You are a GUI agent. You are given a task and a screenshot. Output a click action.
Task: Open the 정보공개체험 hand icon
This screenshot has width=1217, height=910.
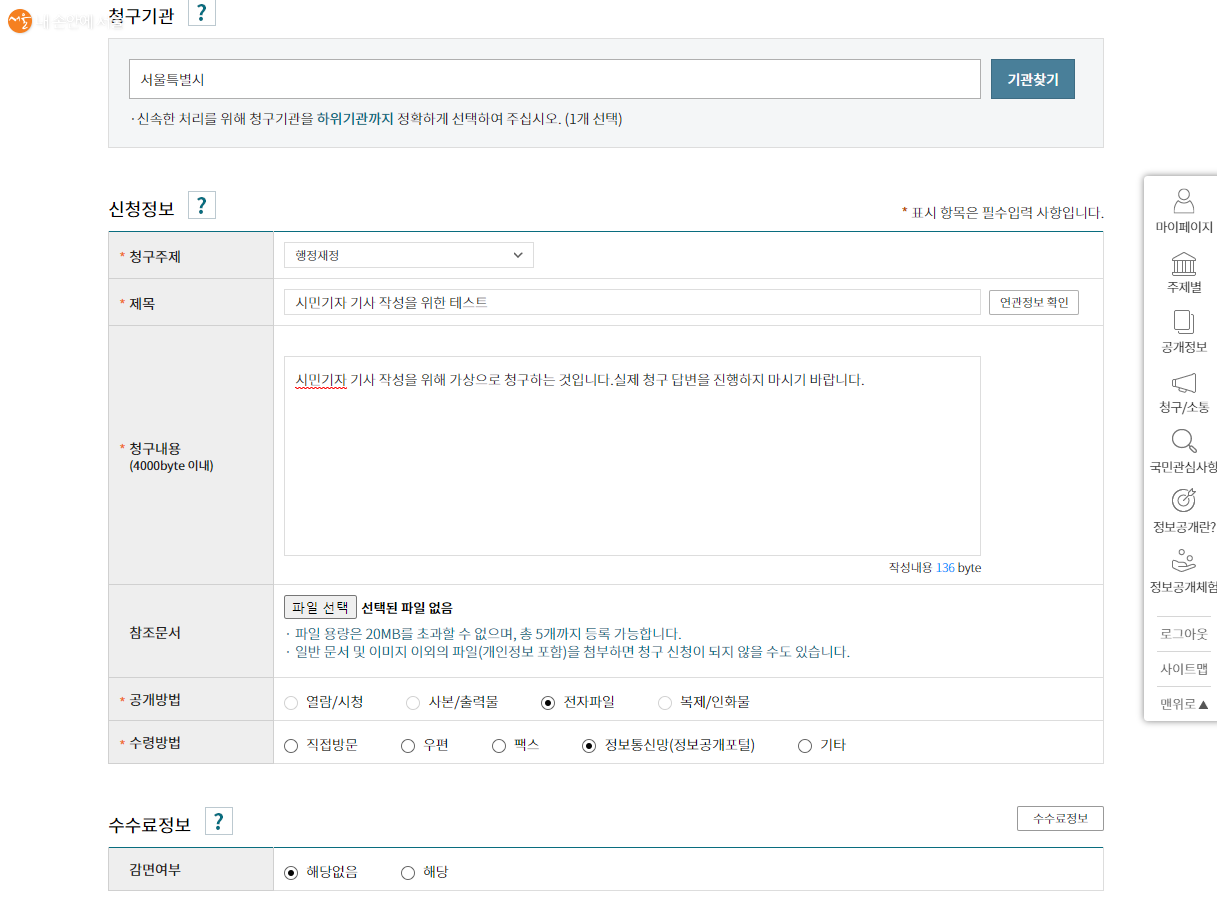tap(1184, 561)
